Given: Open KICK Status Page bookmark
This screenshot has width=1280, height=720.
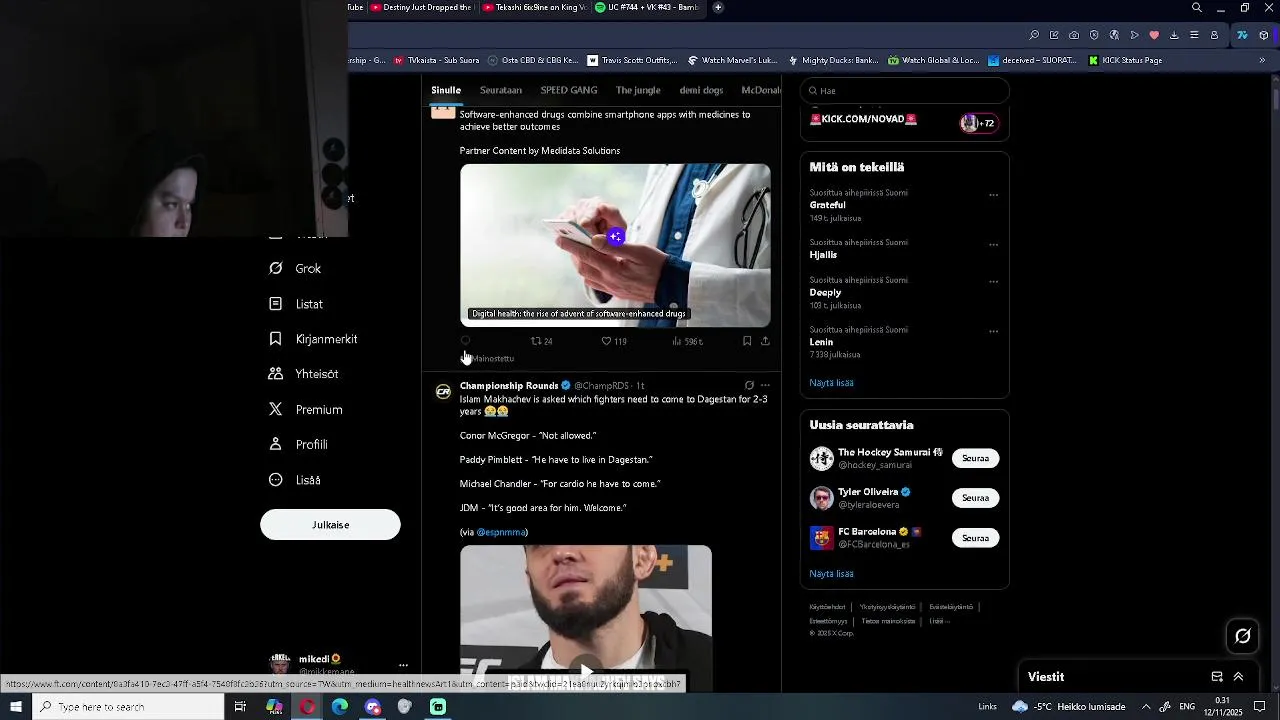Looking at the screenshot, I should tap(1125, 60).
